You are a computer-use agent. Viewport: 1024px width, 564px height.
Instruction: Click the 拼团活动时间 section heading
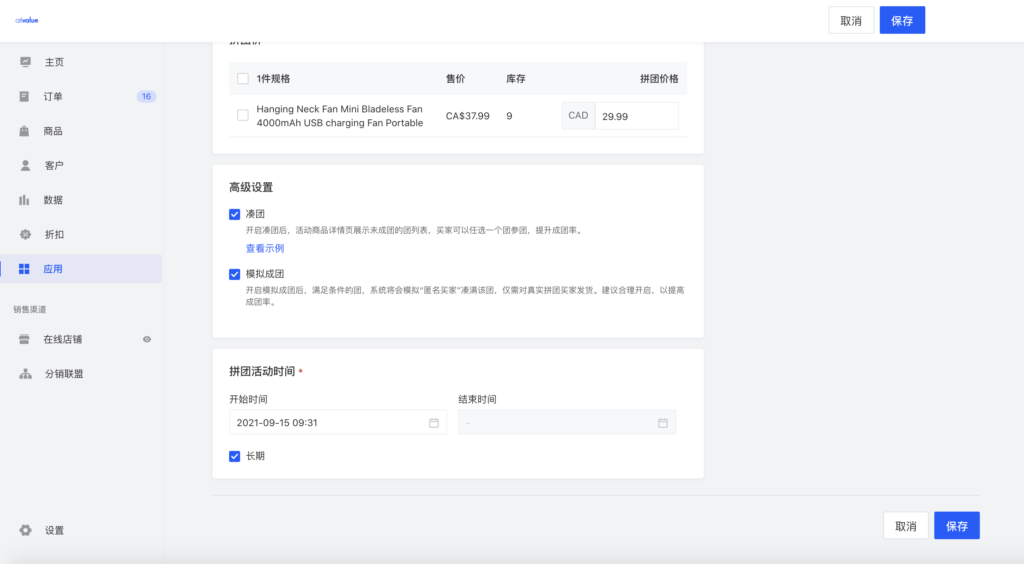tap(262, 371)
